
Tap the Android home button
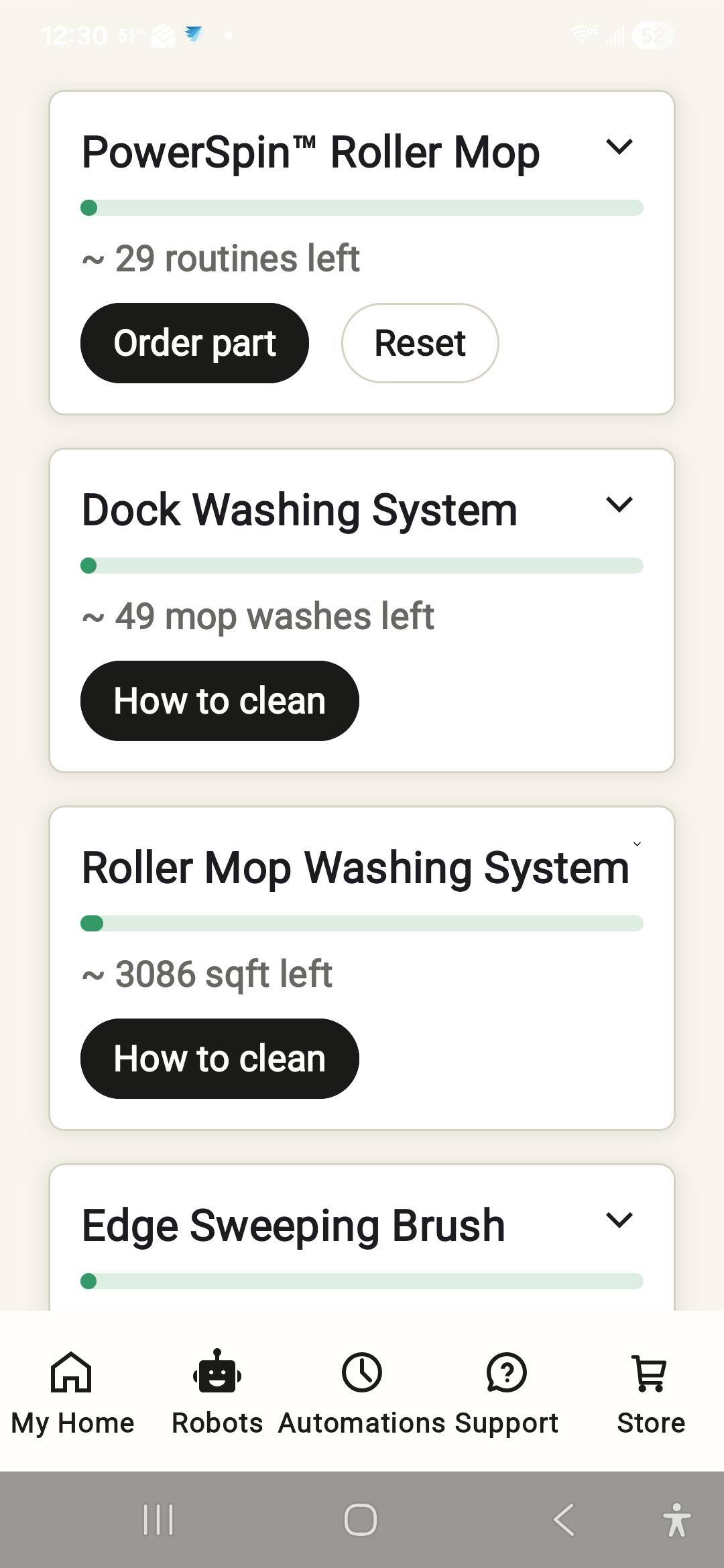tap(361, 1520)
